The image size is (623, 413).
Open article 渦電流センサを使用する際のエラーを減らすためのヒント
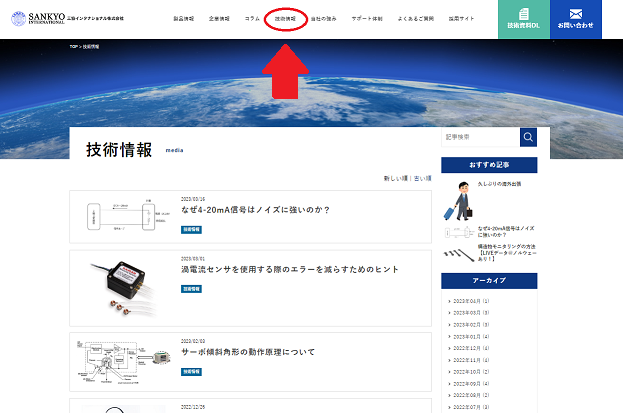[x=290, y=270]
